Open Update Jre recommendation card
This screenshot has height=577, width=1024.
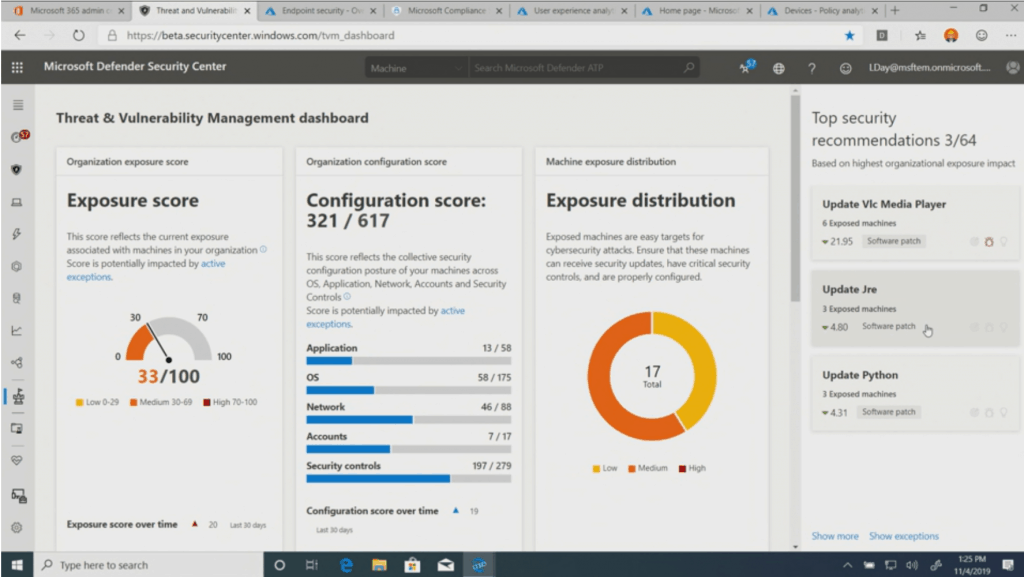[x=914, y=308]
